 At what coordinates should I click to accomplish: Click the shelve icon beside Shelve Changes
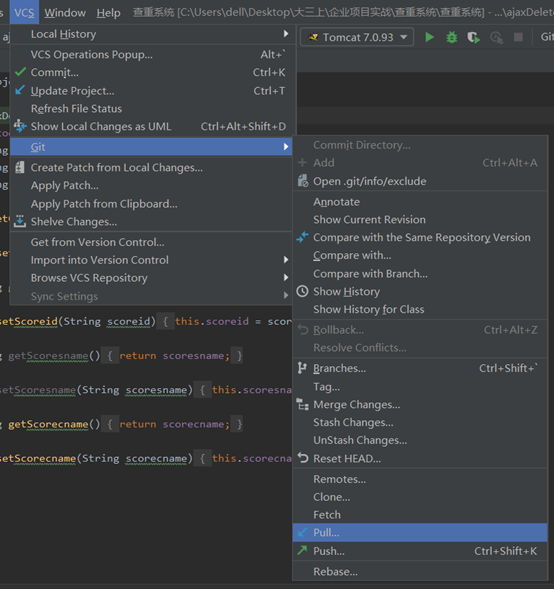(x=20, y=221)
